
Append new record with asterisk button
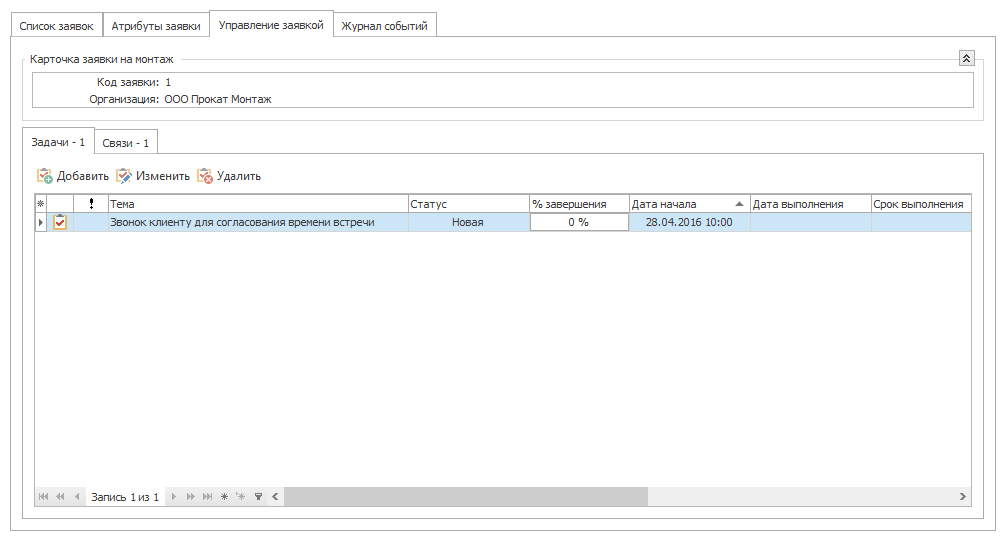[224, 497]
